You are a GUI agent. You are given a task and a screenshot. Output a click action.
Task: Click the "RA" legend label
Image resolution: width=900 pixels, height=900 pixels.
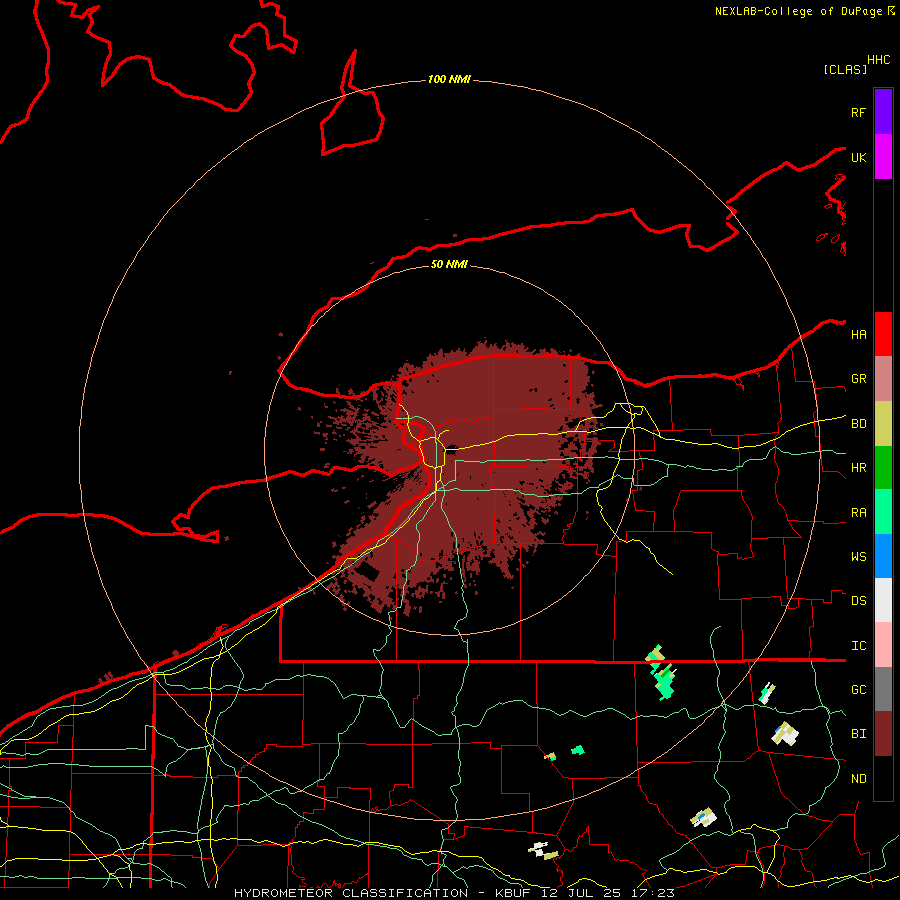tap(858, 513)
